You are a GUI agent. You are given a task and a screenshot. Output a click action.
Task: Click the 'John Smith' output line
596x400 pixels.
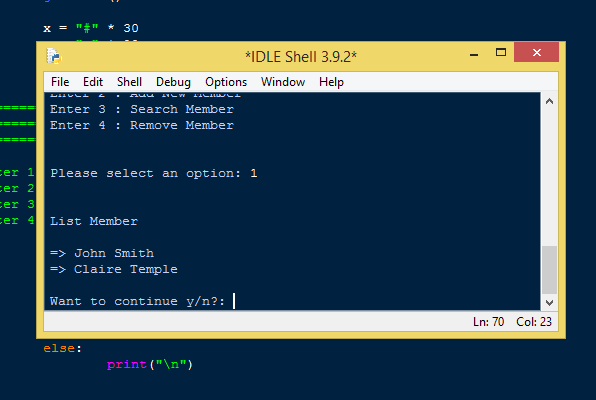[102, 253]
